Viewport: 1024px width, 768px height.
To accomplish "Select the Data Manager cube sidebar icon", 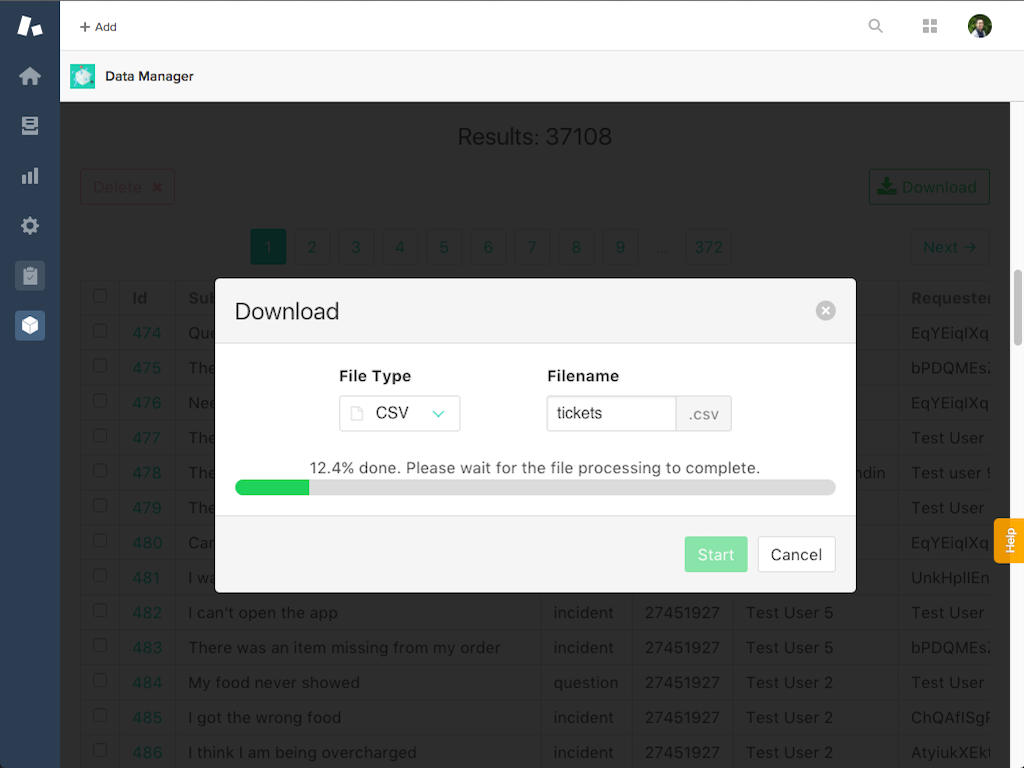I will coord(30,326).
